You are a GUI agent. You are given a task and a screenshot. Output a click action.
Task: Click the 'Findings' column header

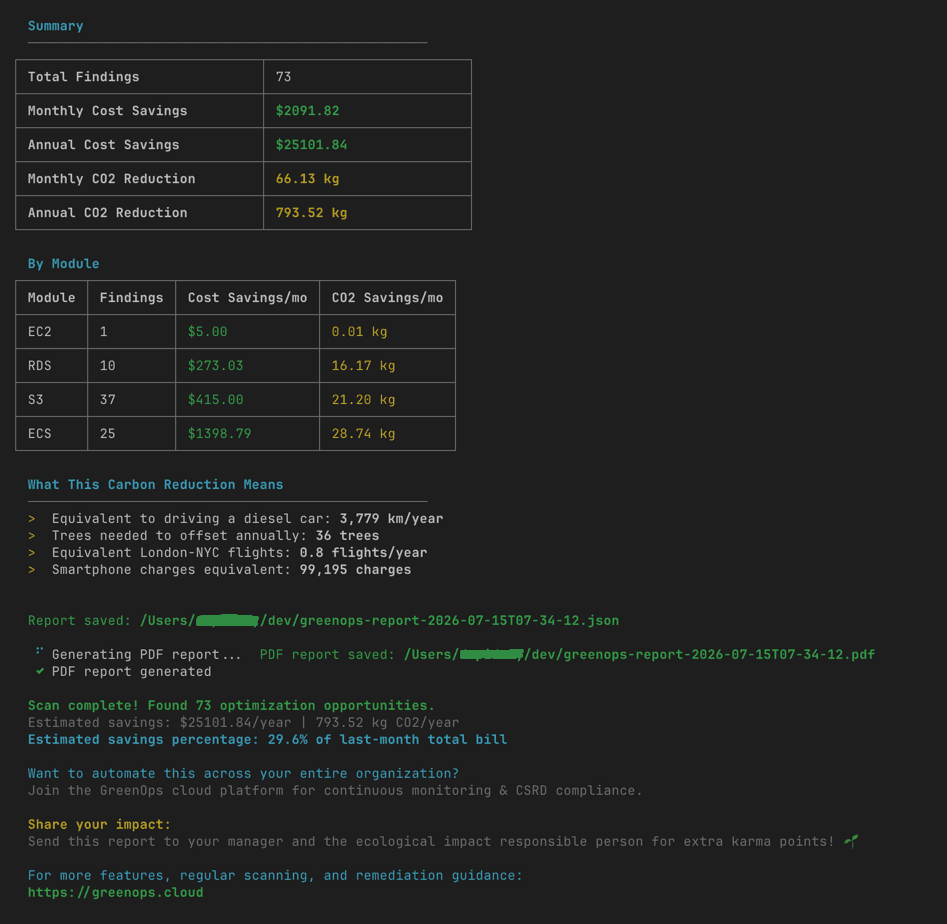(132, 298)
